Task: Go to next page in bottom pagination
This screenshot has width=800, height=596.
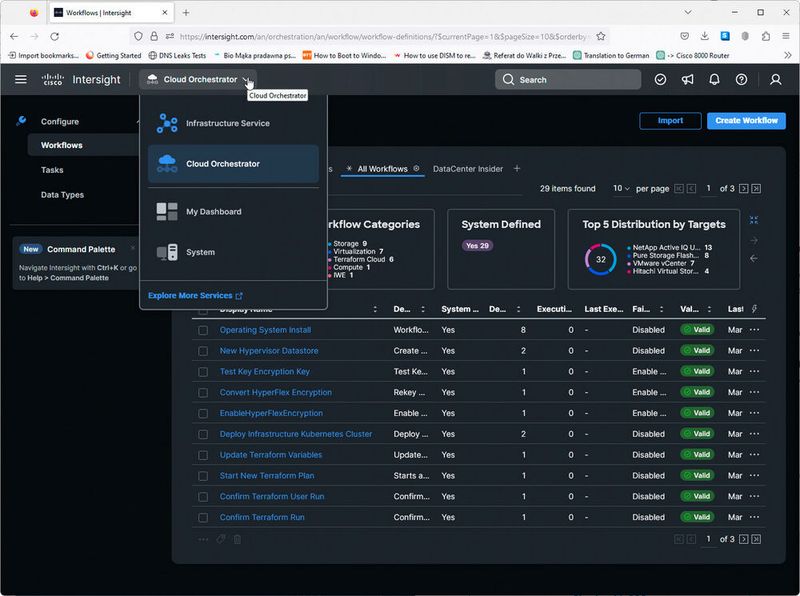Action: coord(743,539)
